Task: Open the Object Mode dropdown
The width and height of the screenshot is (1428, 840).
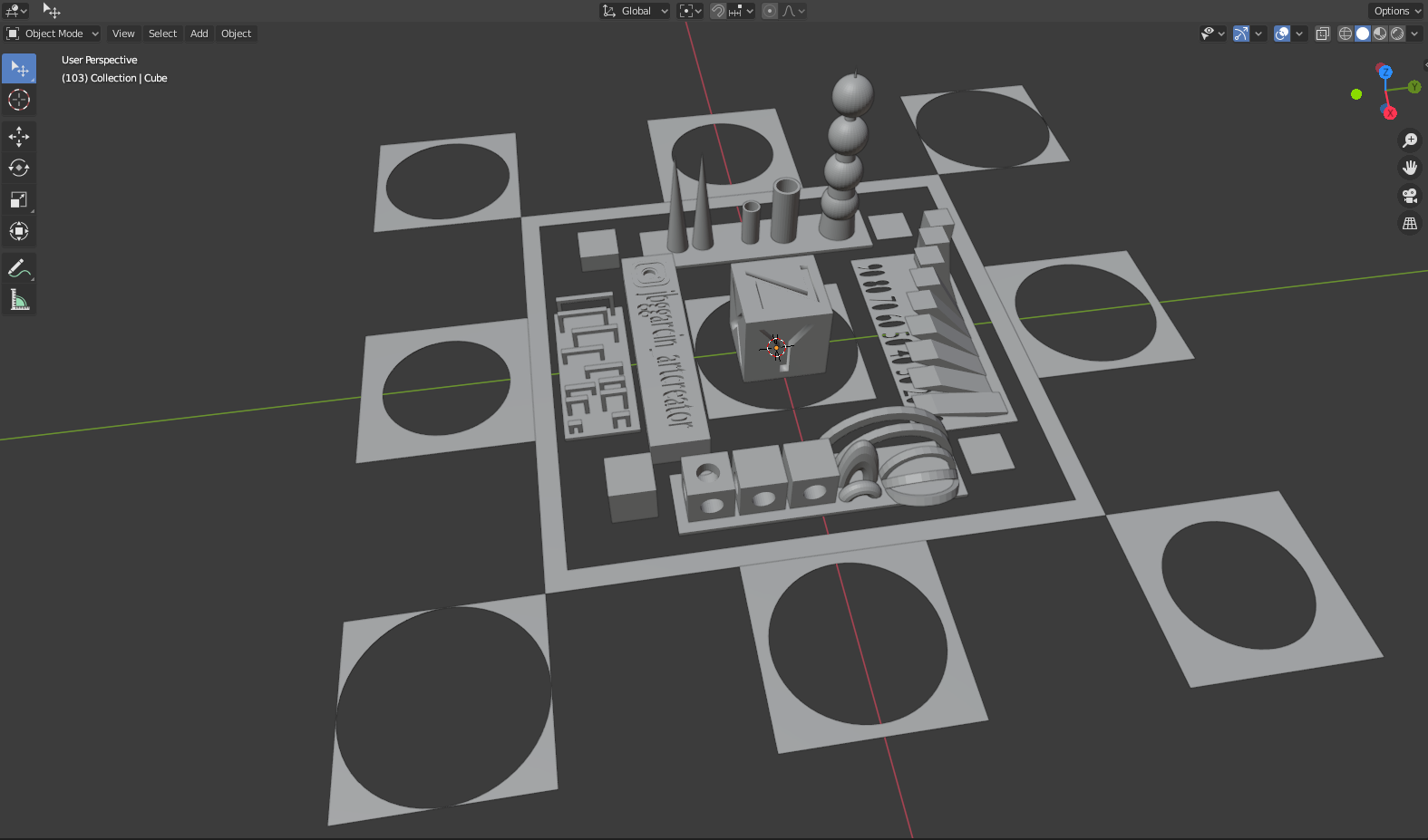Action: click(x=53, y=34)
